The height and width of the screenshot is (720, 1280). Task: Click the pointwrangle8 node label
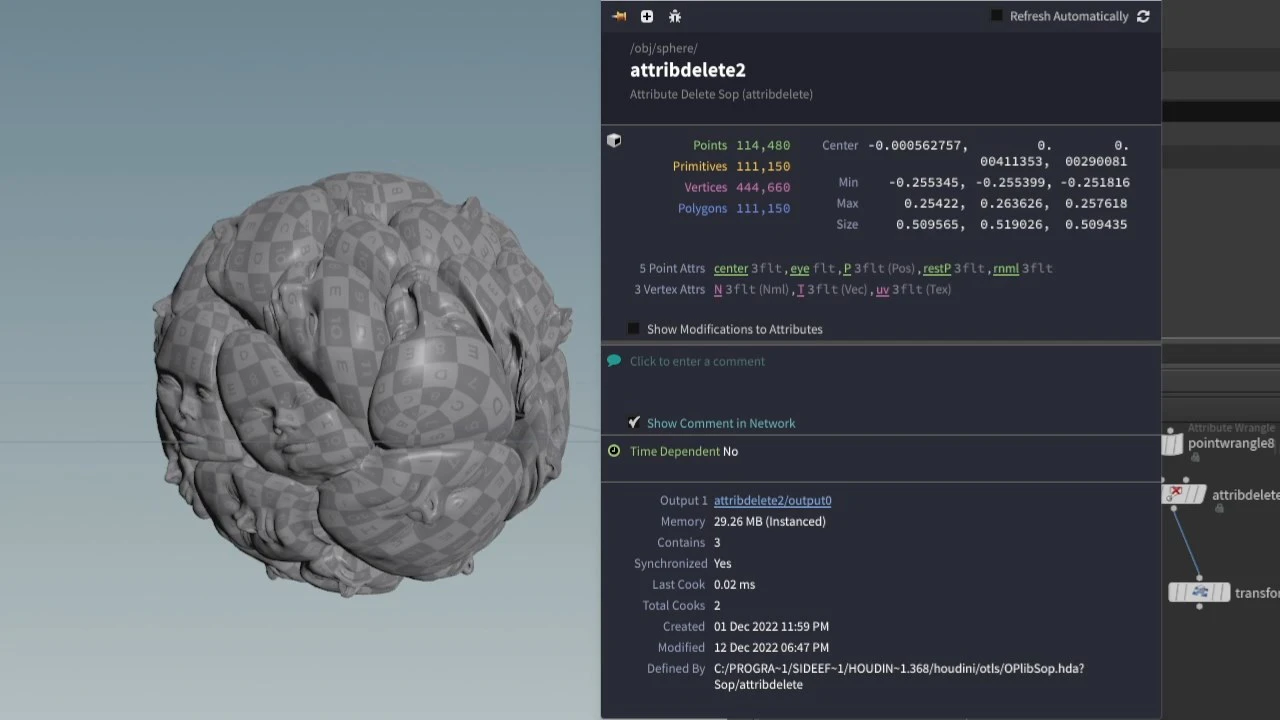click(1231, 443)
